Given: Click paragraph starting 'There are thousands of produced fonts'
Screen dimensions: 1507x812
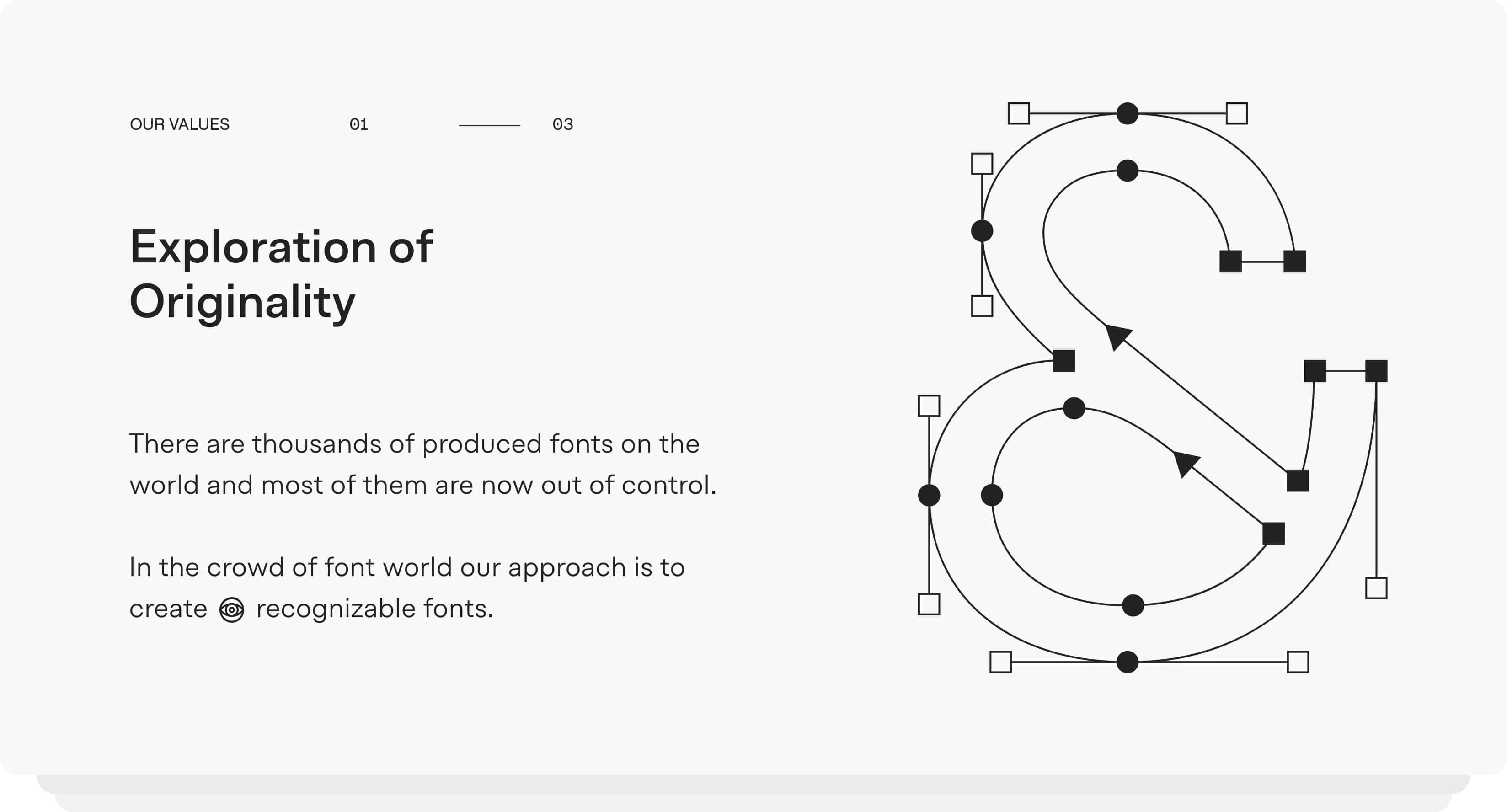Looking at the screenshot, I should click(x=422, y=465).
